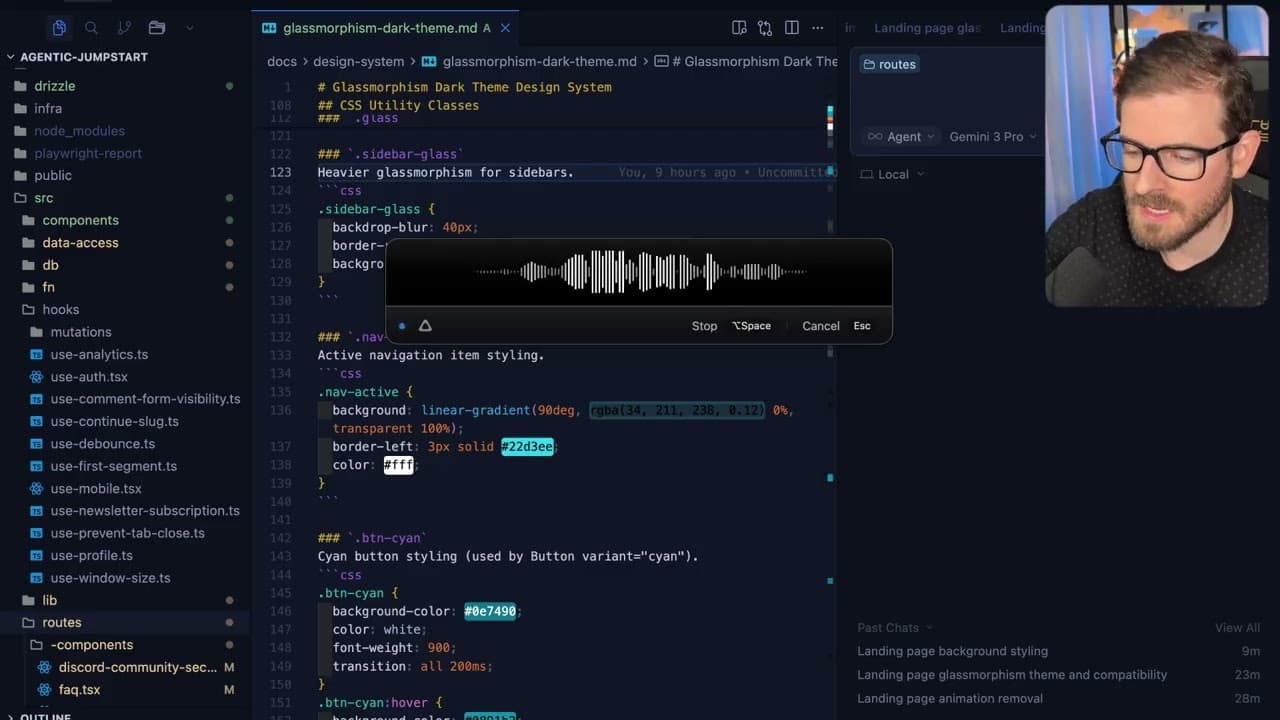Select the Landing page glas chat tab
The width and height of the screenshot is (1280, 720).
click(x=927, y=27)
